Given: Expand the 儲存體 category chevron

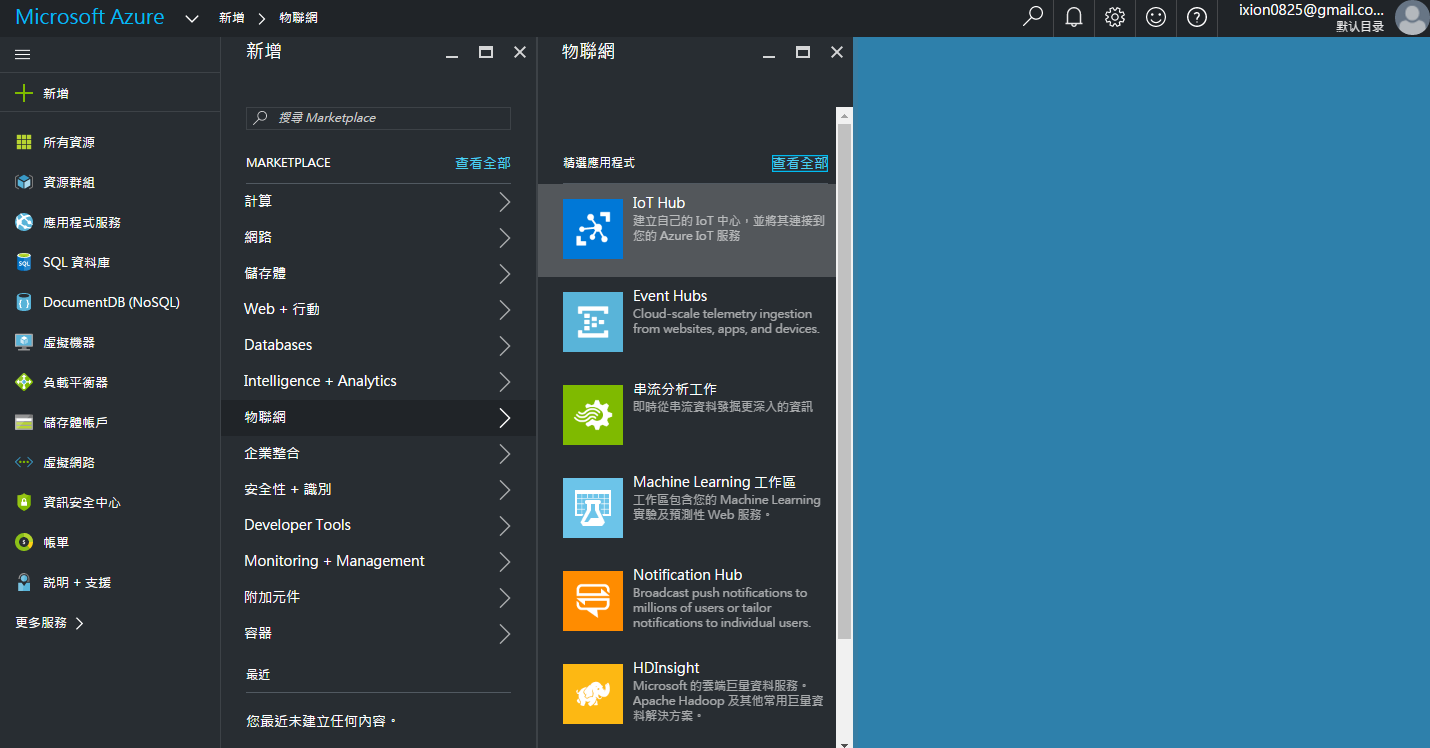Looking at the screenshot, I should click(504, 274).
